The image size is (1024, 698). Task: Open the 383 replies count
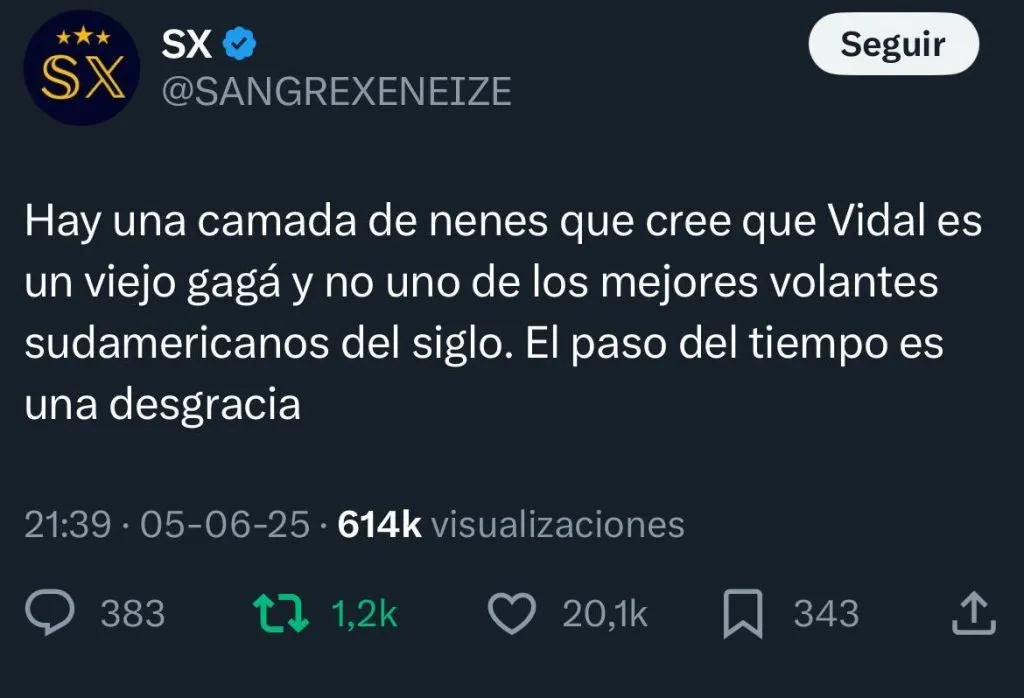(x=133, y=614)
